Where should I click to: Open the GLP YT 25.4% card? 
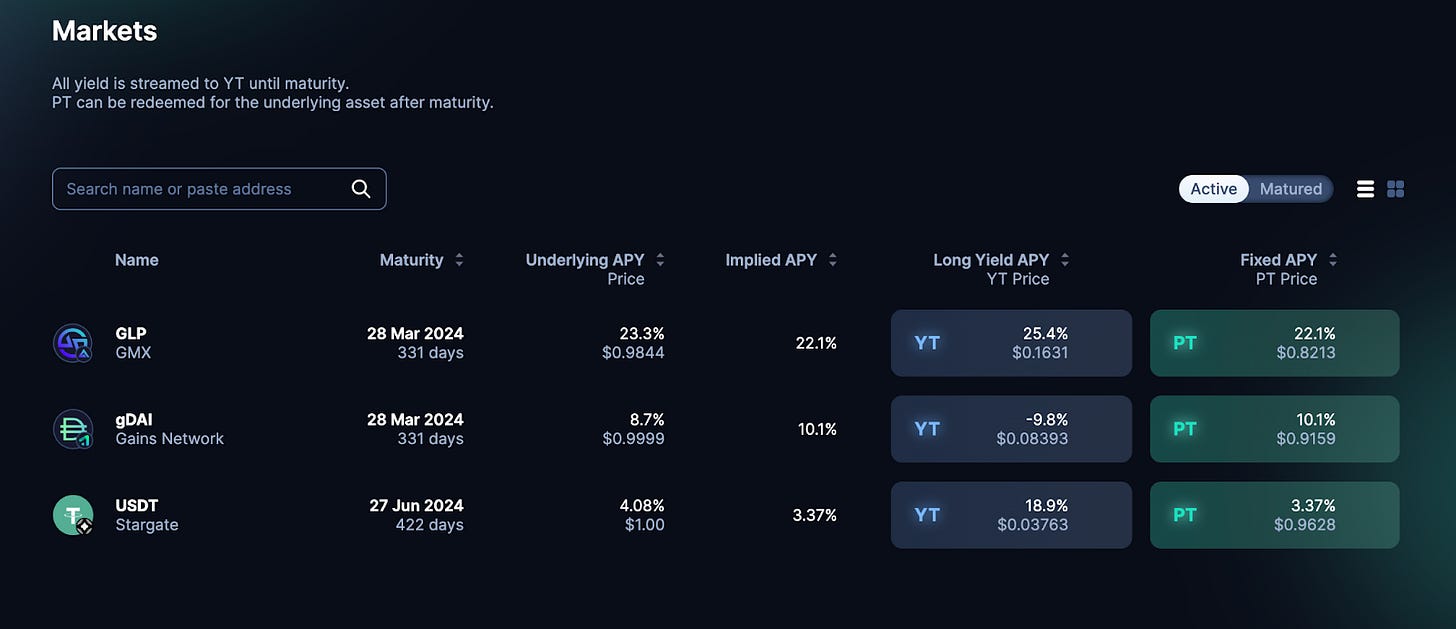click(1011, 343)
